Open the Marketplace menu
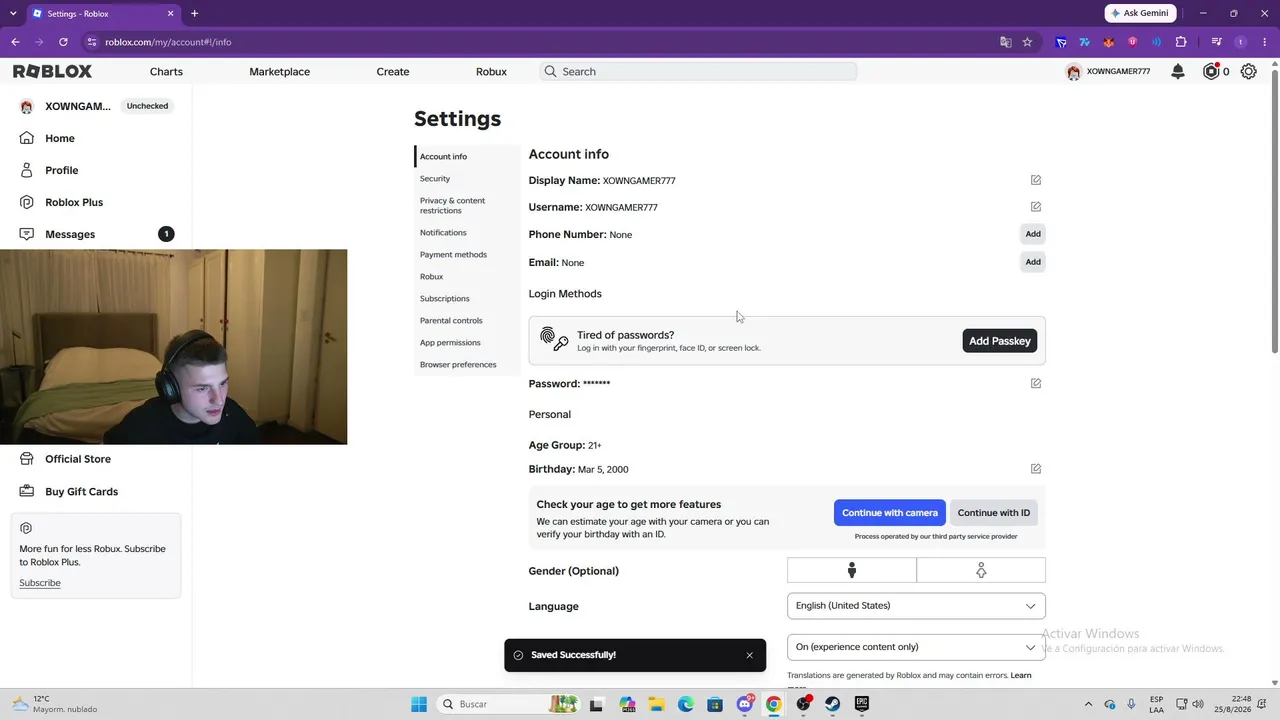The height and width of the screenshot is (720, 1280). click(280, 72)
